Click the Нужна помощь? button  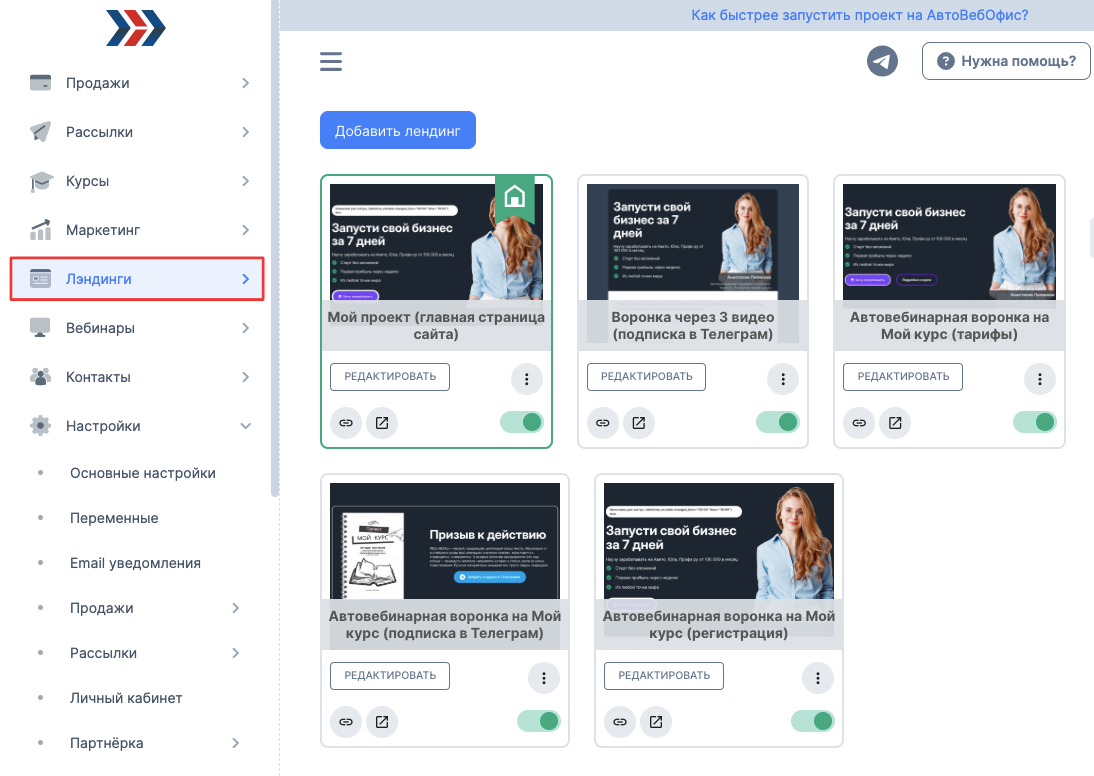[1006, 61]
